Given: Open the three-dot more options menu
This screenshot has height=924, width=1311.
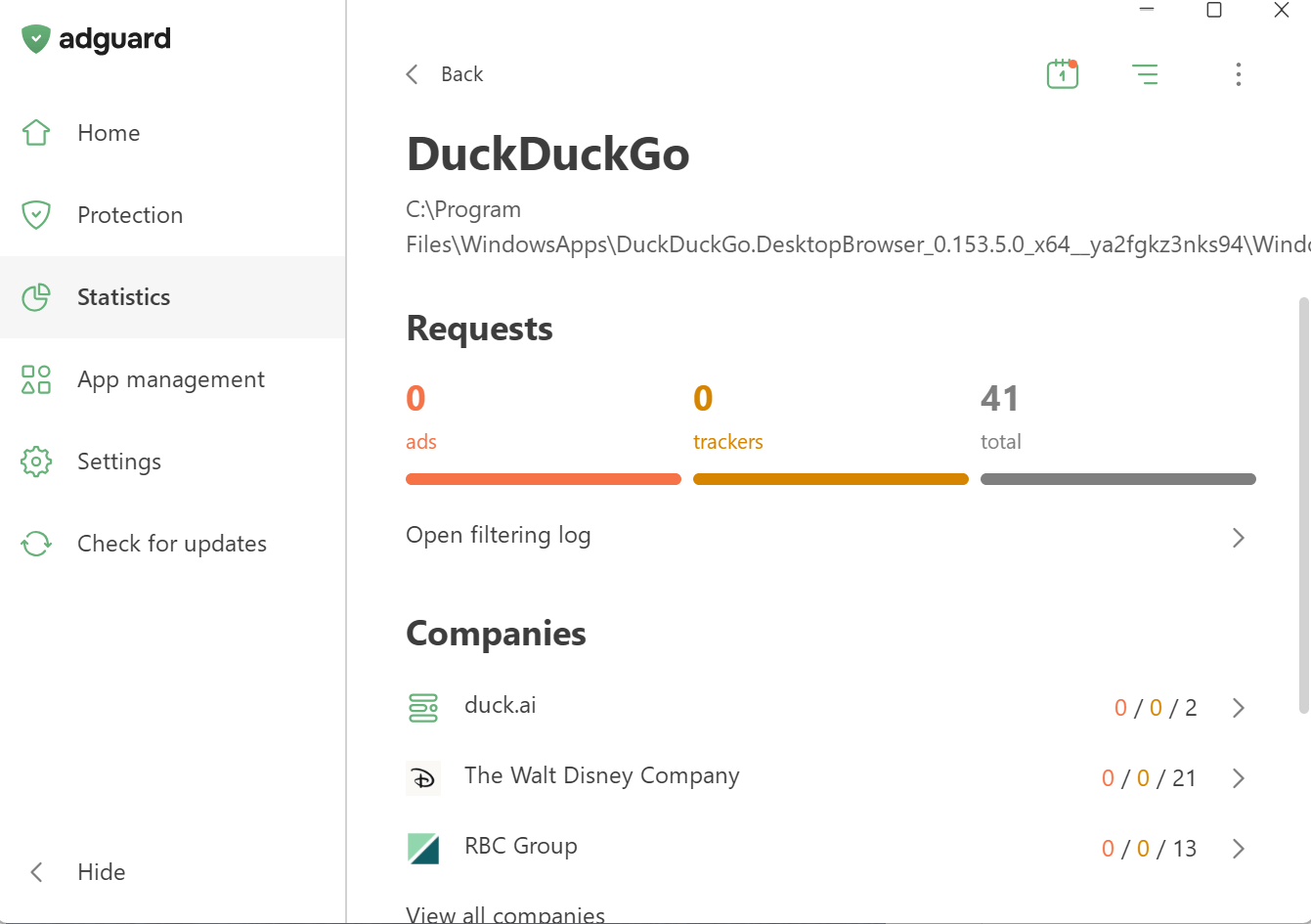Looking at the screenshot, I should (x=1238, y=74).
